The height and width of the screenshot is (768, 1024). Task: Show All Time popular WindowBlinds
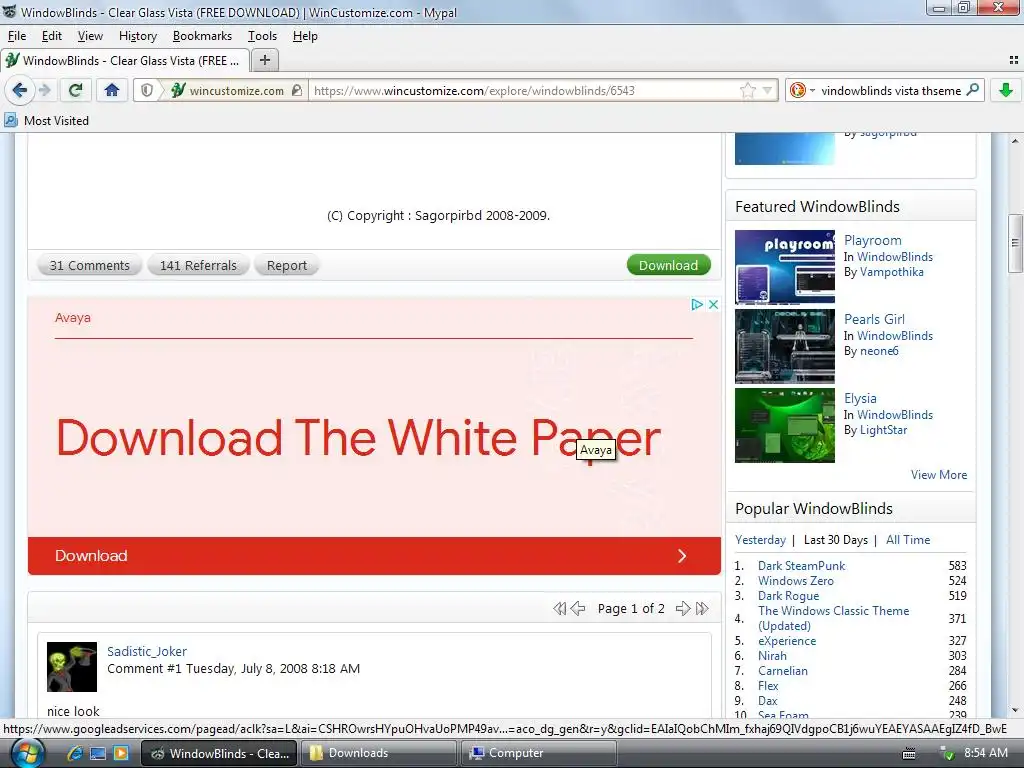(908, 539)
